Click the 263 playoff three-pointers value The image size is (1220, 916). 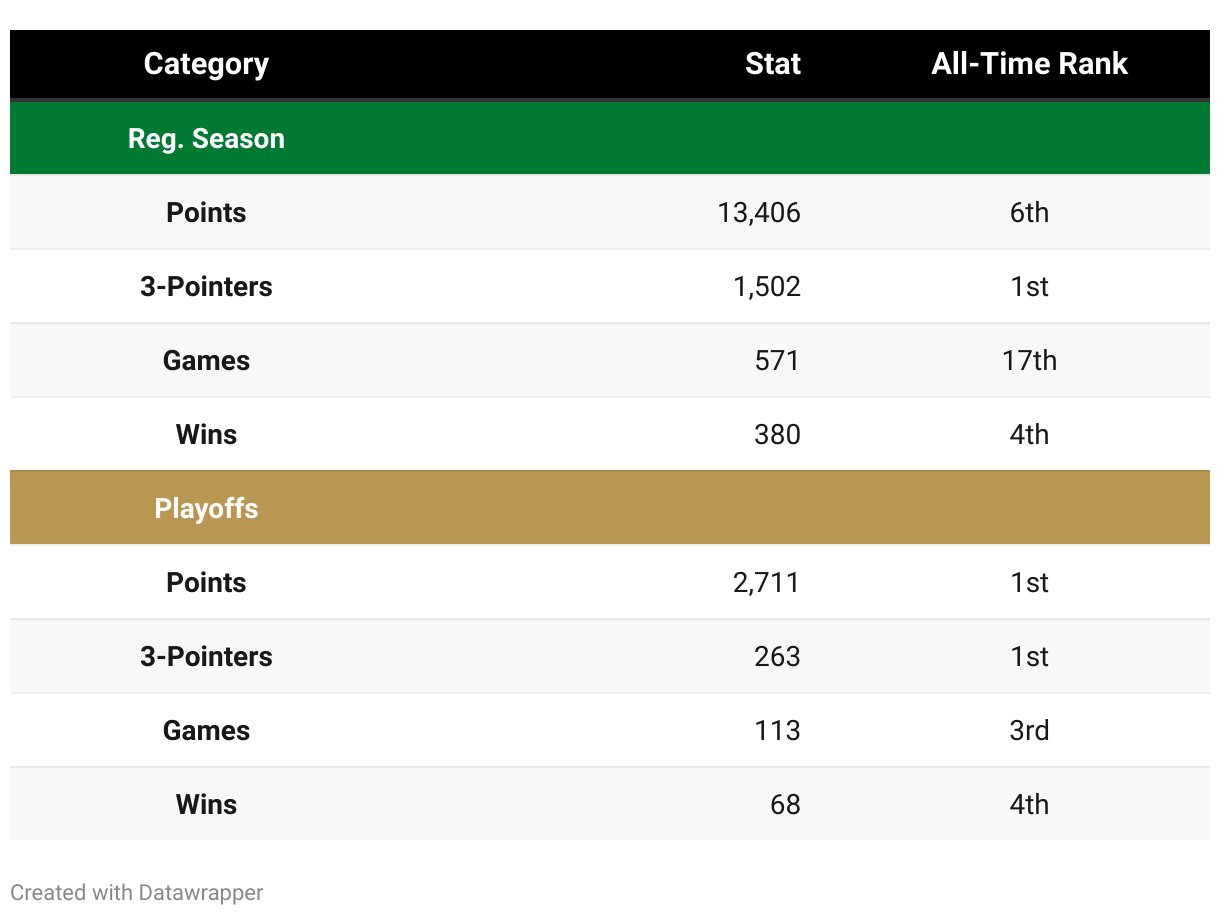778,656
